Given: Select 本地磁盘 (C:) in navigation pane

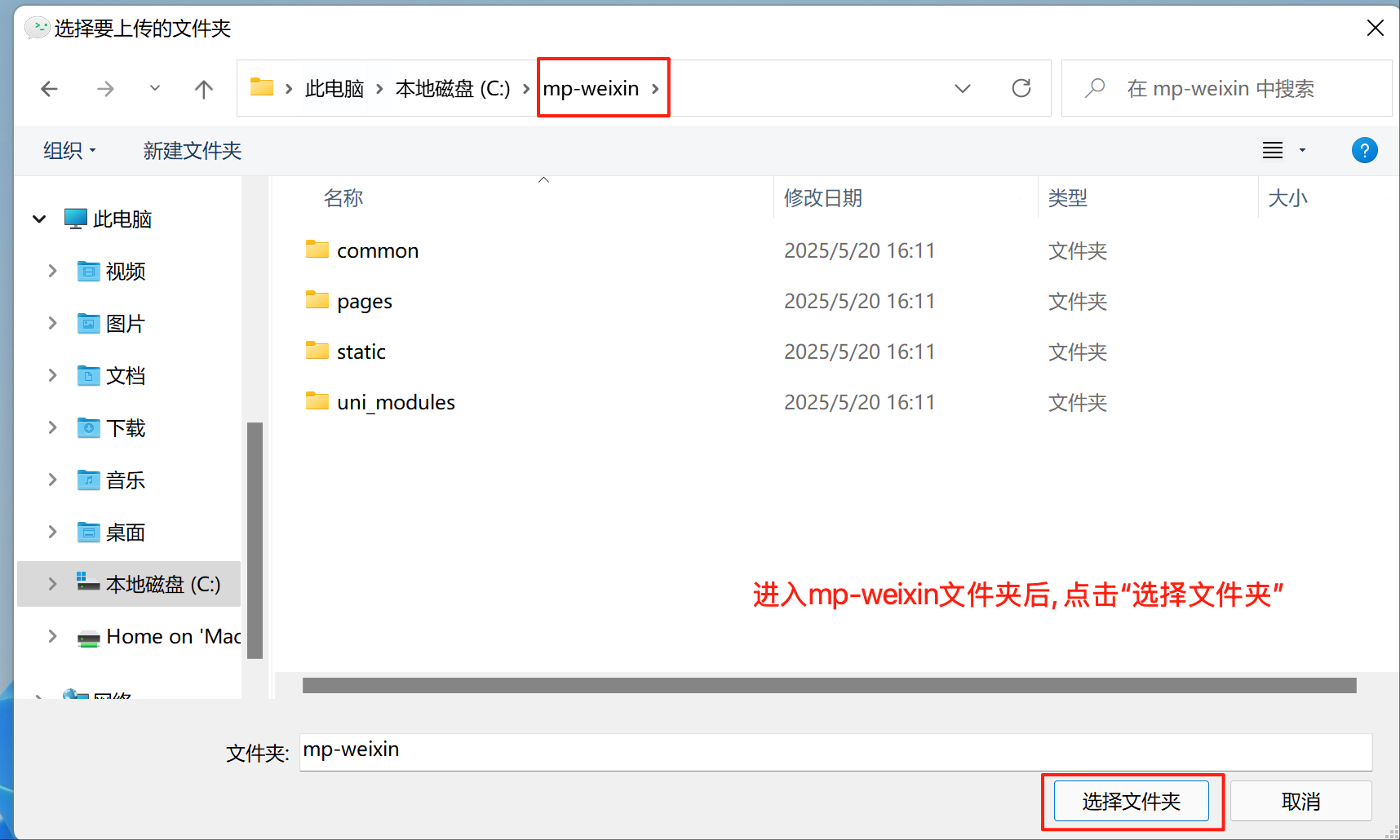Looking at the screenshot, I should pyautogui.click(x=163, y=585).
